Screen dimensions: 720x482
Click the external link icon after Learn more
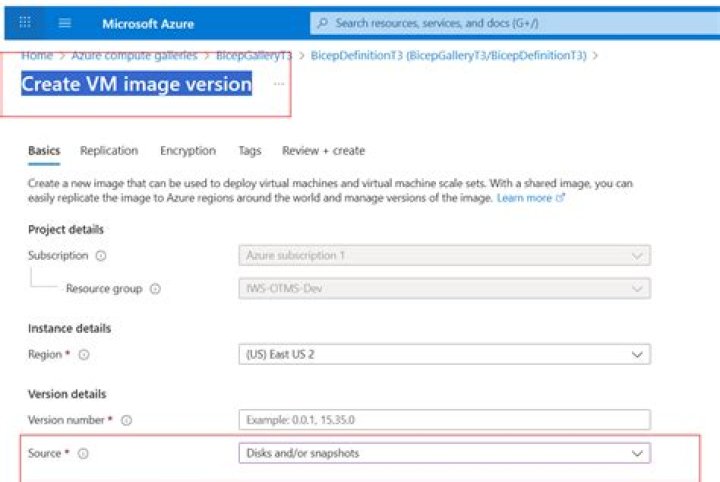pos(560,198)
